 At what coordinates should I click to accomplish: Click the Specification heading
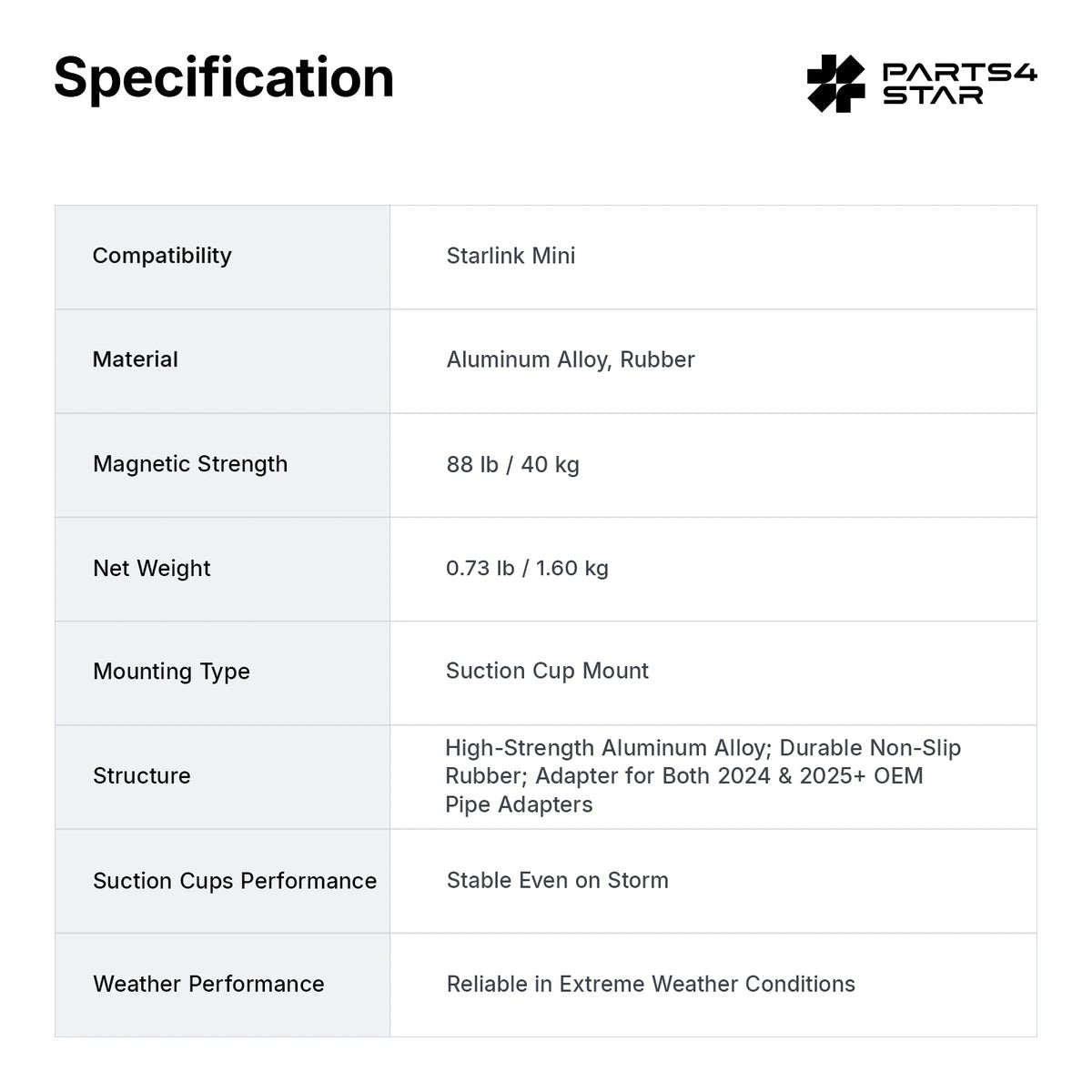pos(224,77)
